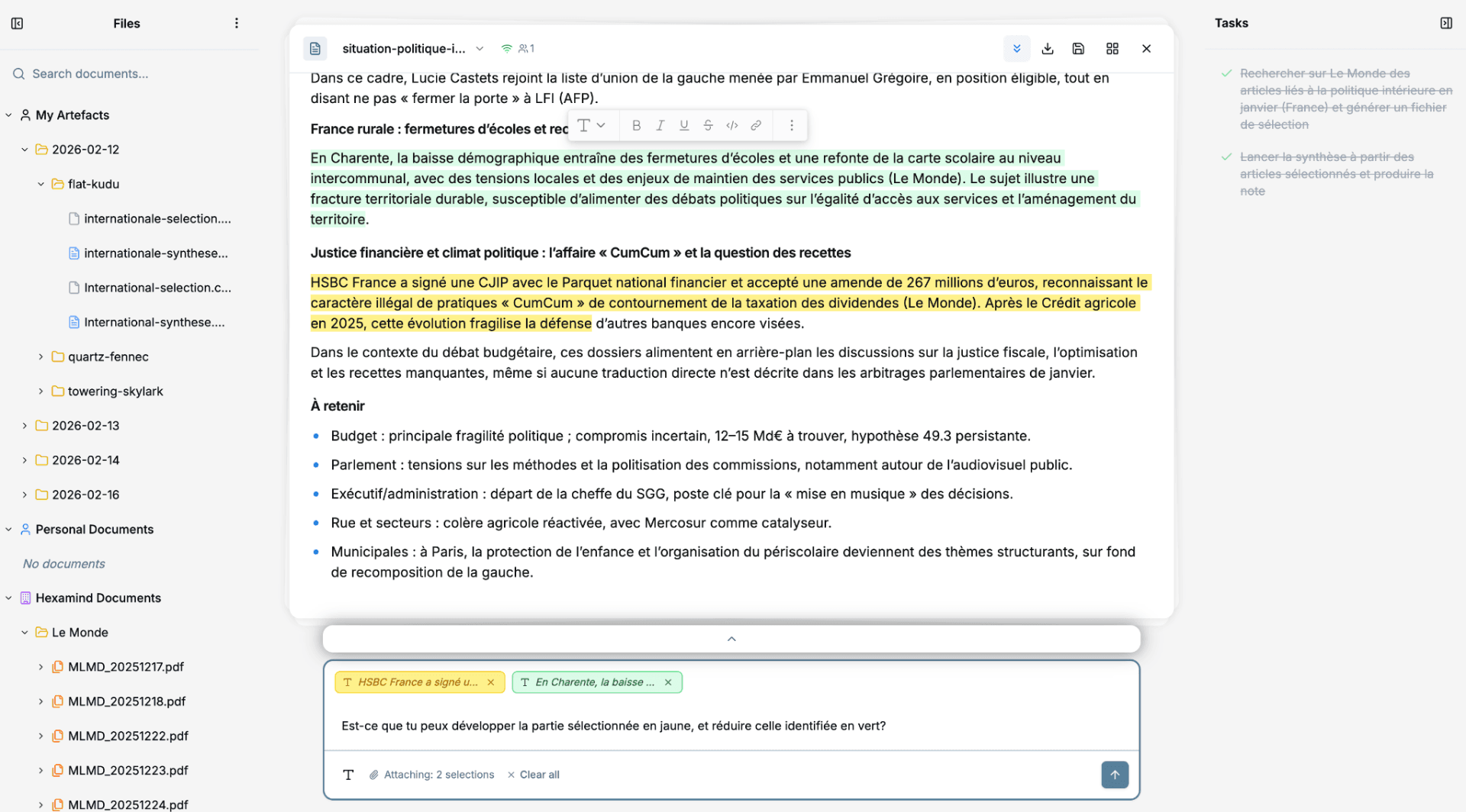
Task: Click the Attaching: 2 selections indicator
Action: click(431, 775)
